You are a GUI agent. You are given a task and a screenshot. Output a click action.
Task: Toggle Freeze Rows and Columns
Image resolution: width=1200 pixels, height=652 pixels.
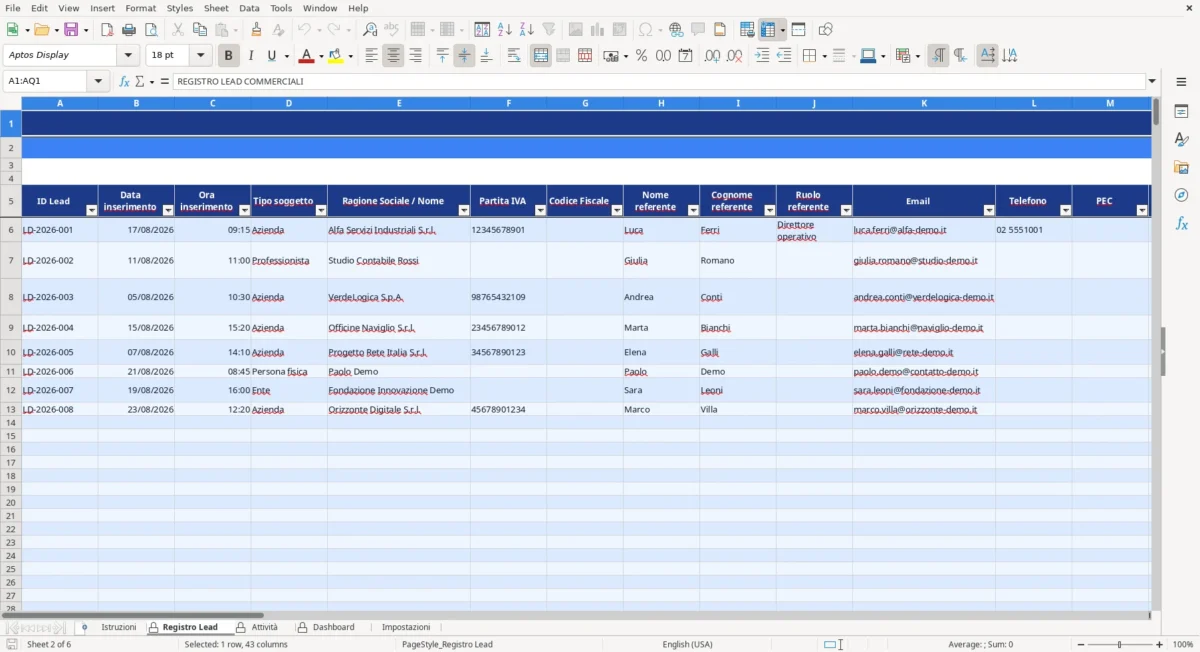pos(768,30)
